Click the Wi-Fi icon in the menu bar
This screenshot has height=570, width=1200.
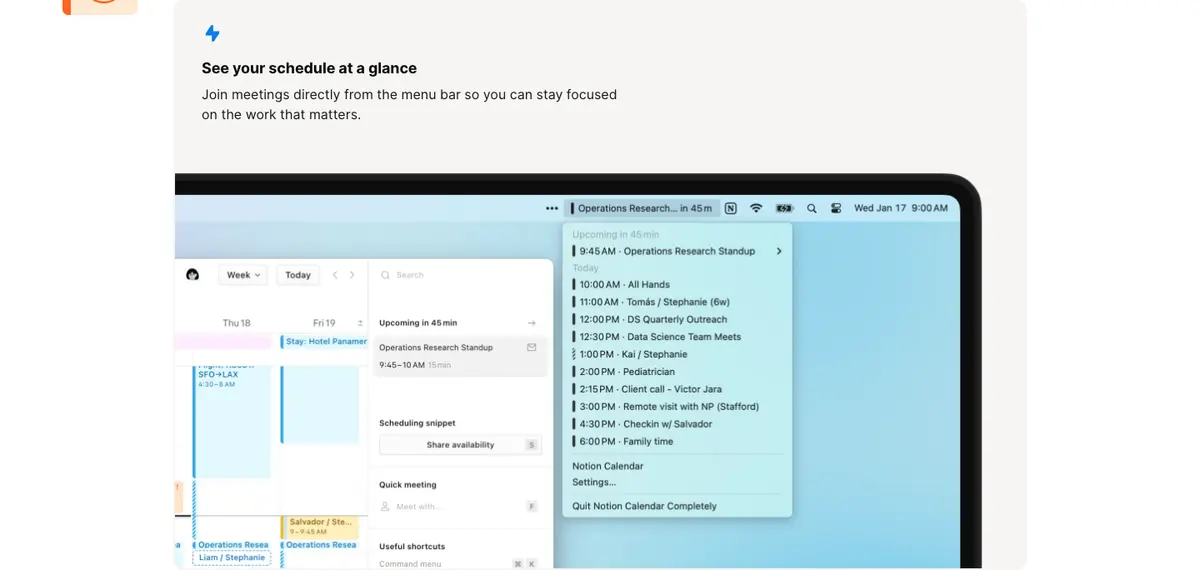[x=756, y=209]
